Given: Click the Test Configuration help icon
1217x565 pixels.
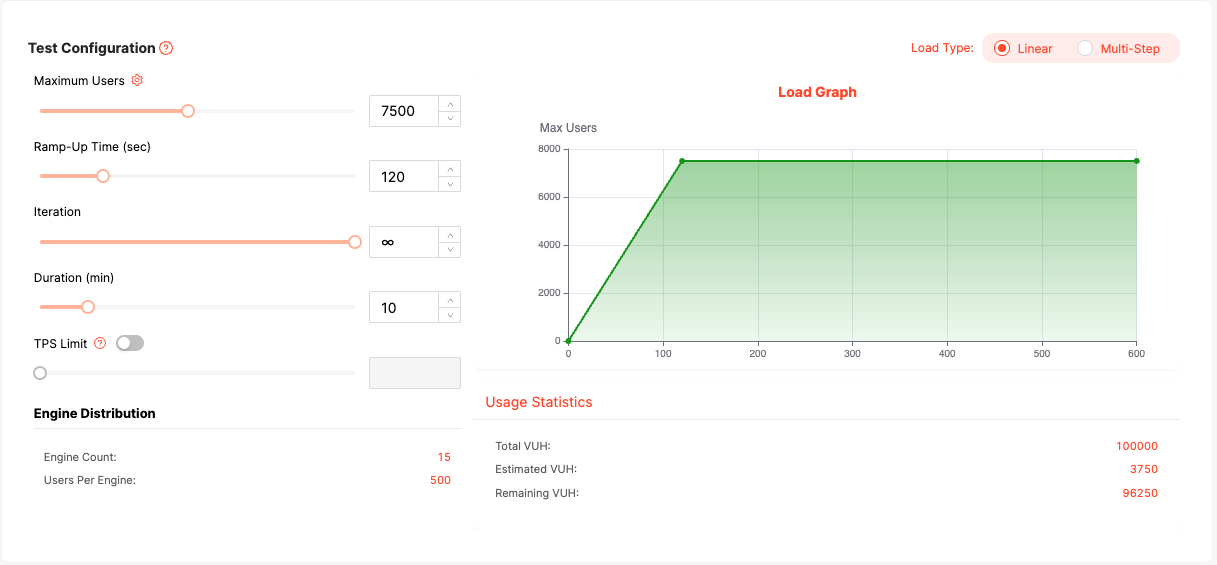Looking at the screenshot, I should point(166,48).
